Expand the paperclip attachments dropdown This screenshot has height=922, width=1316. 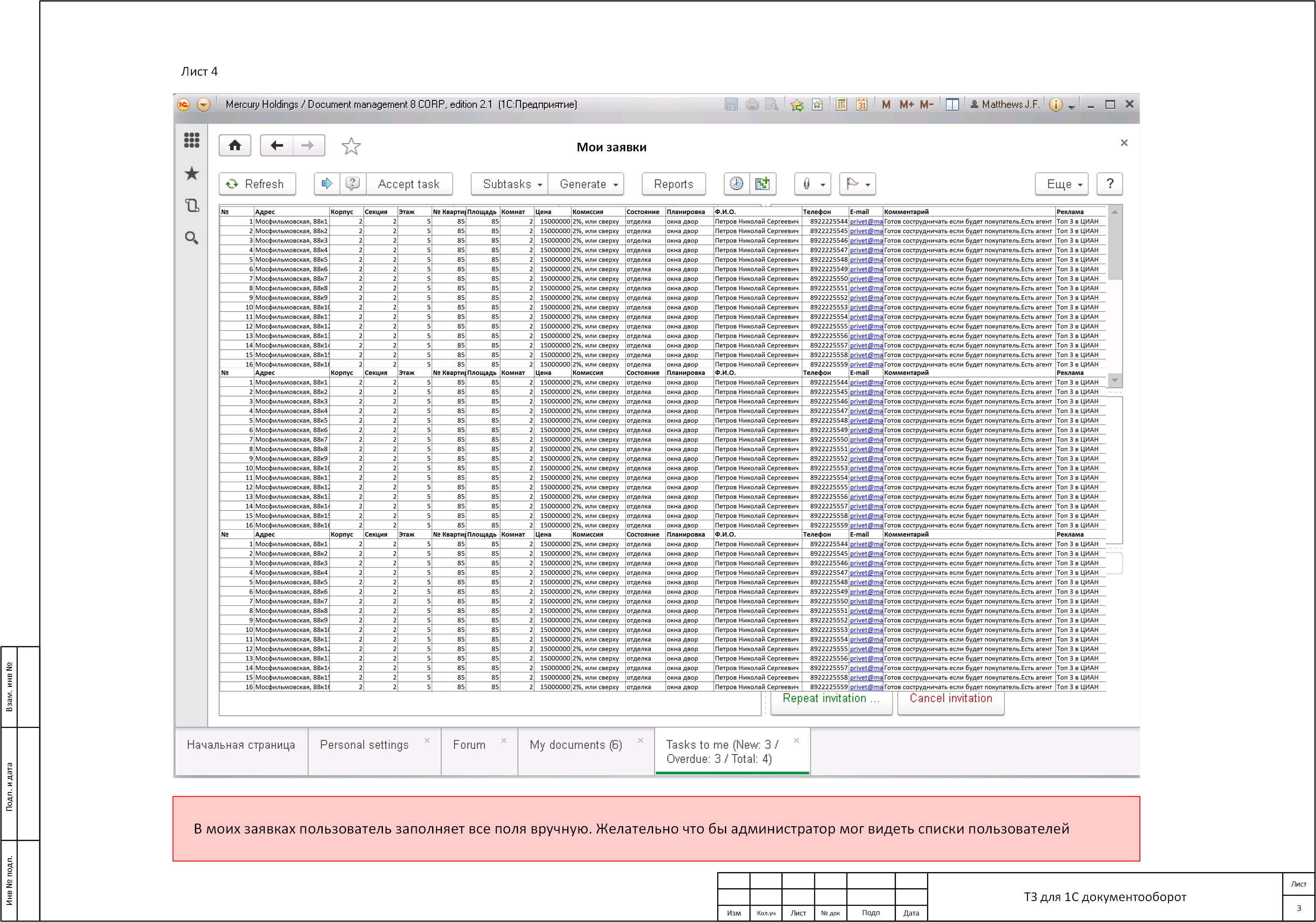coord(812,184)
